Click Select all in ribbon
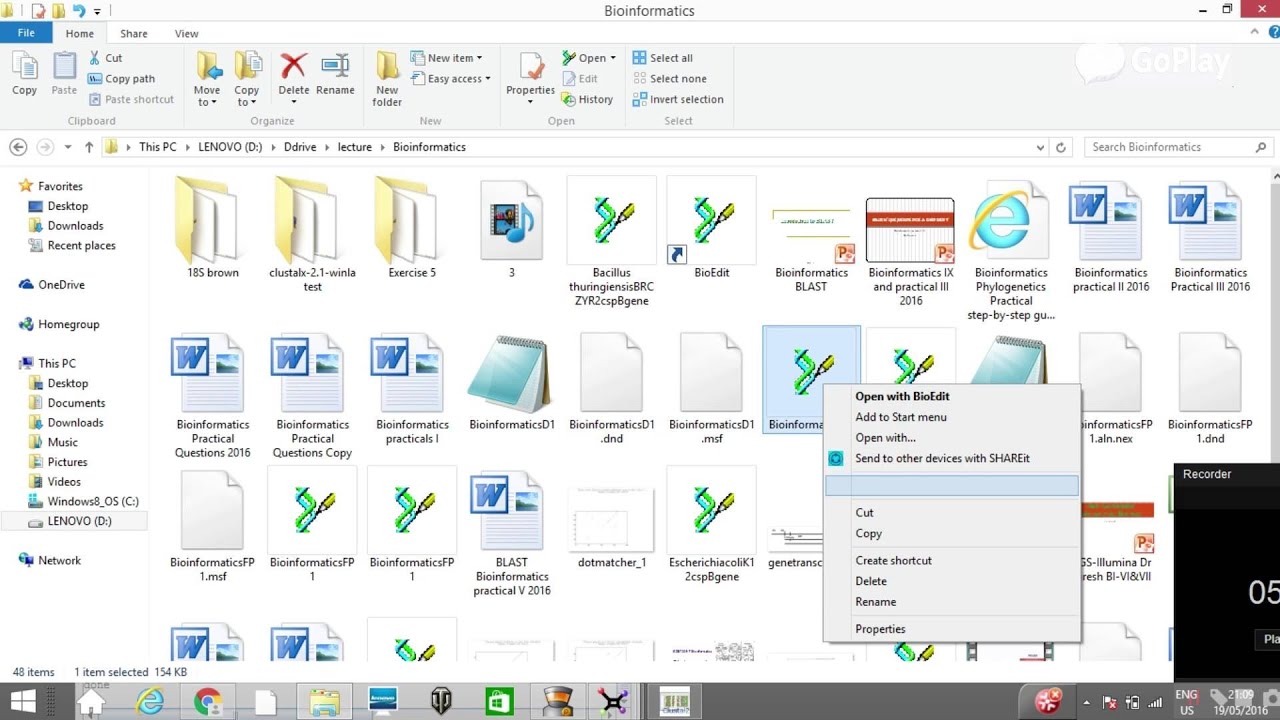The image size is (1280, 720). [x=663, y=58]
